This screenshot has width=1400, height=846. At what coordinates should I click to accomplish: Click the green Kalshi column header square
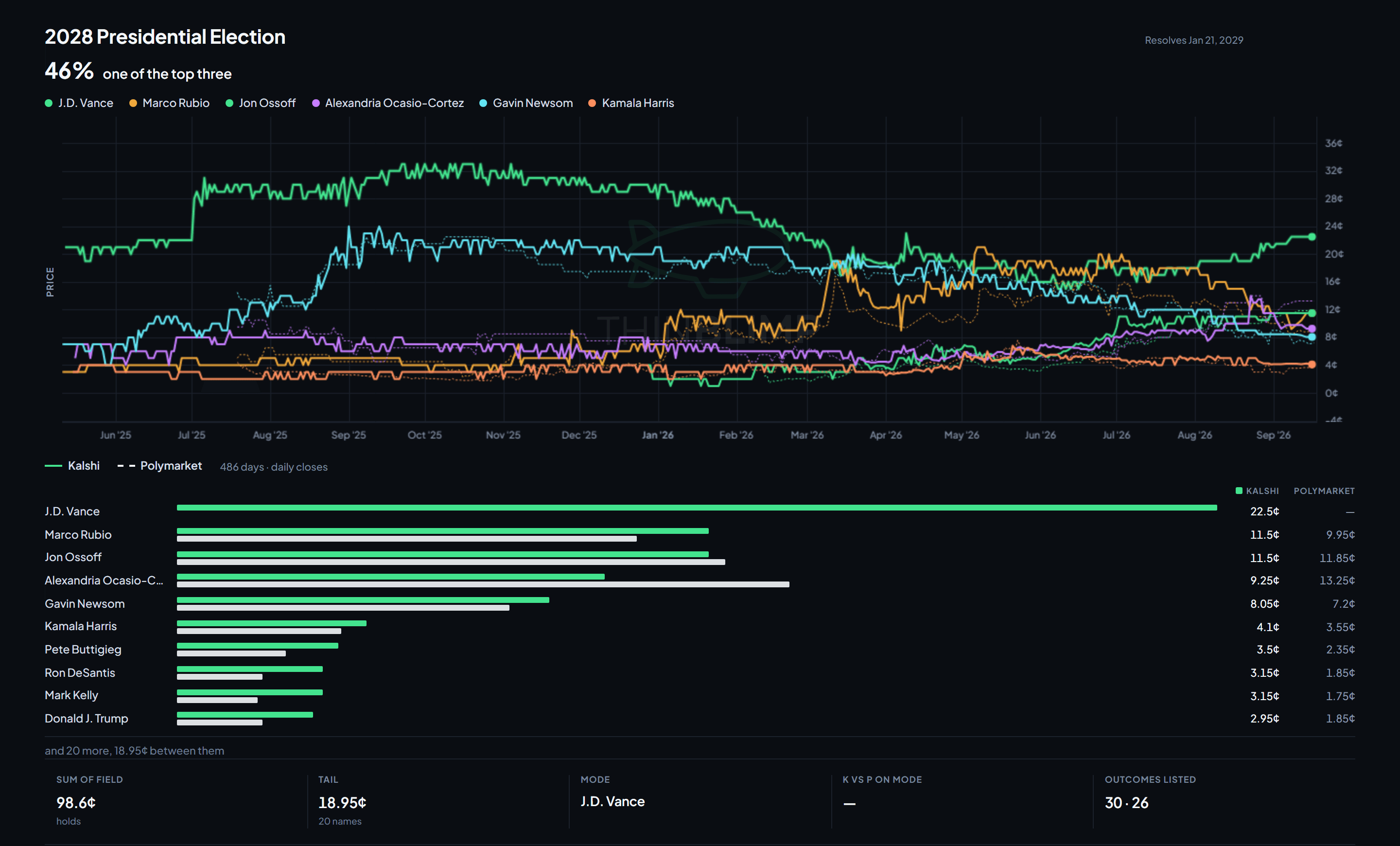coord(1239,490)
